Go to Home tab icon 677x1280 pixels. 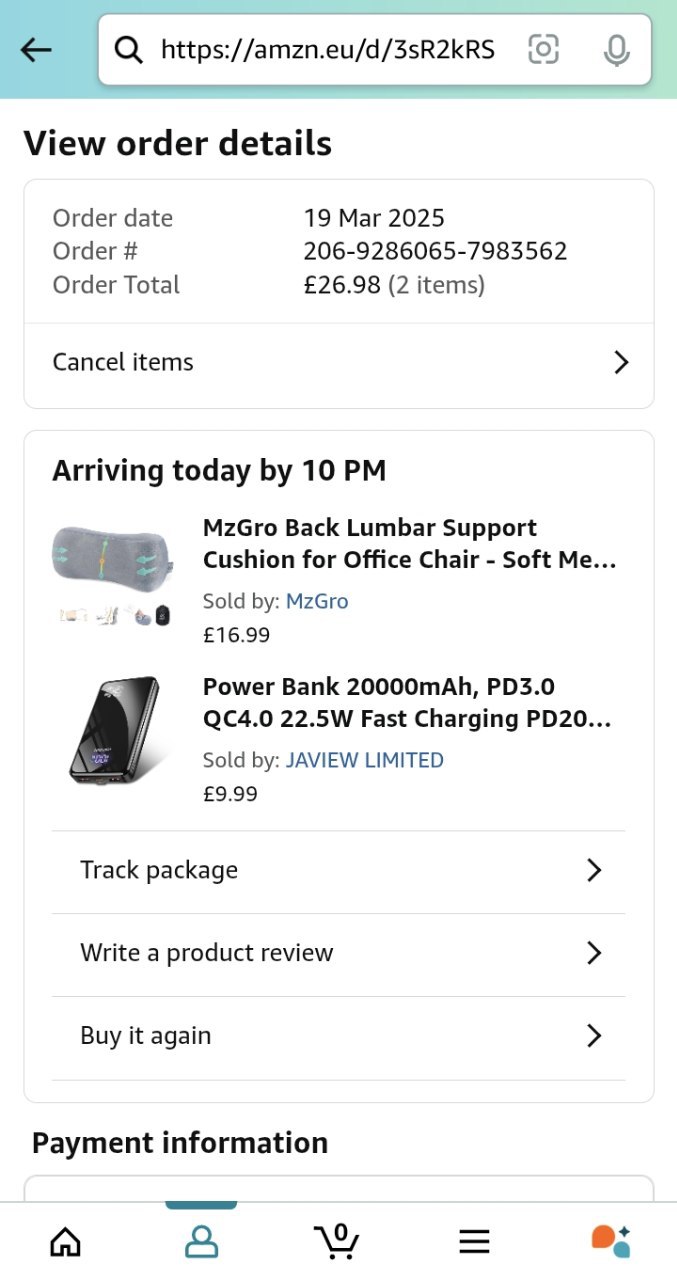(x=65, y=1242)
